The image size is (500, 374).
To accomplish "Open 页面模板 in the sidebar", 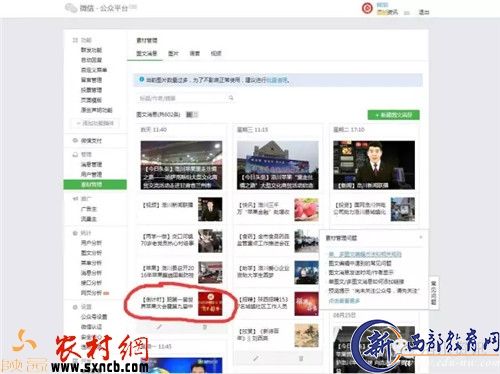I will (x=91, y=100).
